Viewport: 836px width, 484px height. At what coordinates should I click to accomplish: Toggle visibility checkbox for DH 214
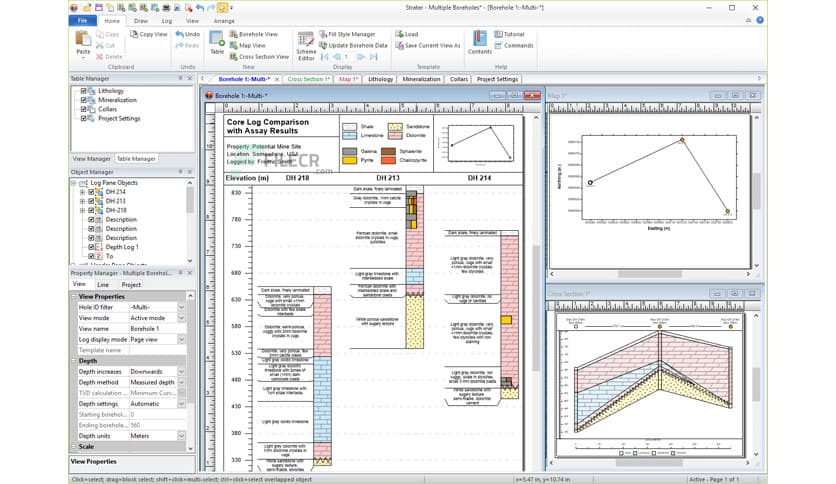[x=91, y=192]
